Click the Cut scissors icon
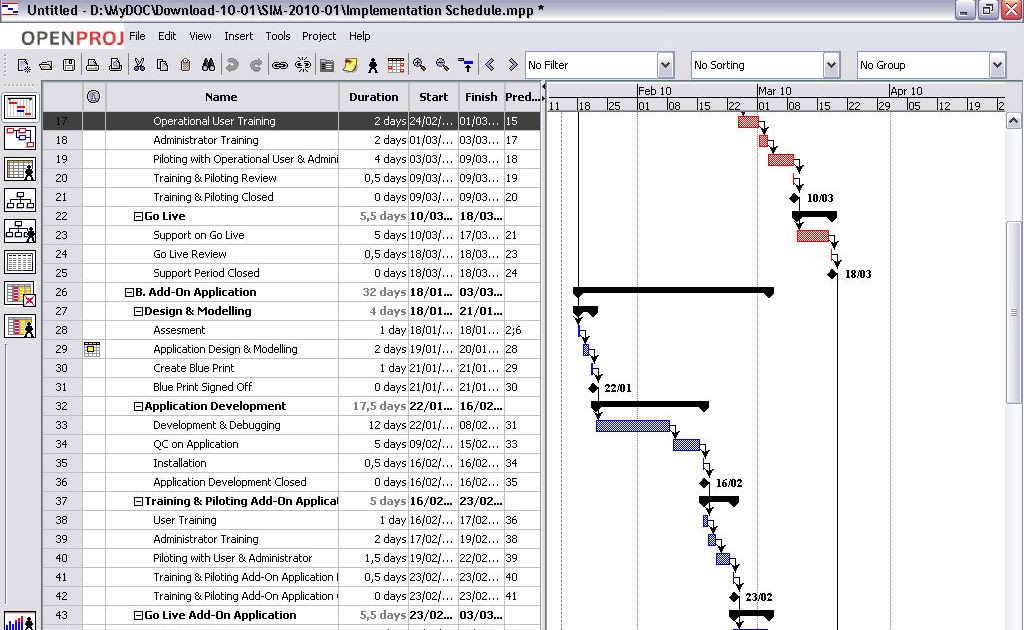This screenshot has width=1024, height=630. [x=139, y=65]
